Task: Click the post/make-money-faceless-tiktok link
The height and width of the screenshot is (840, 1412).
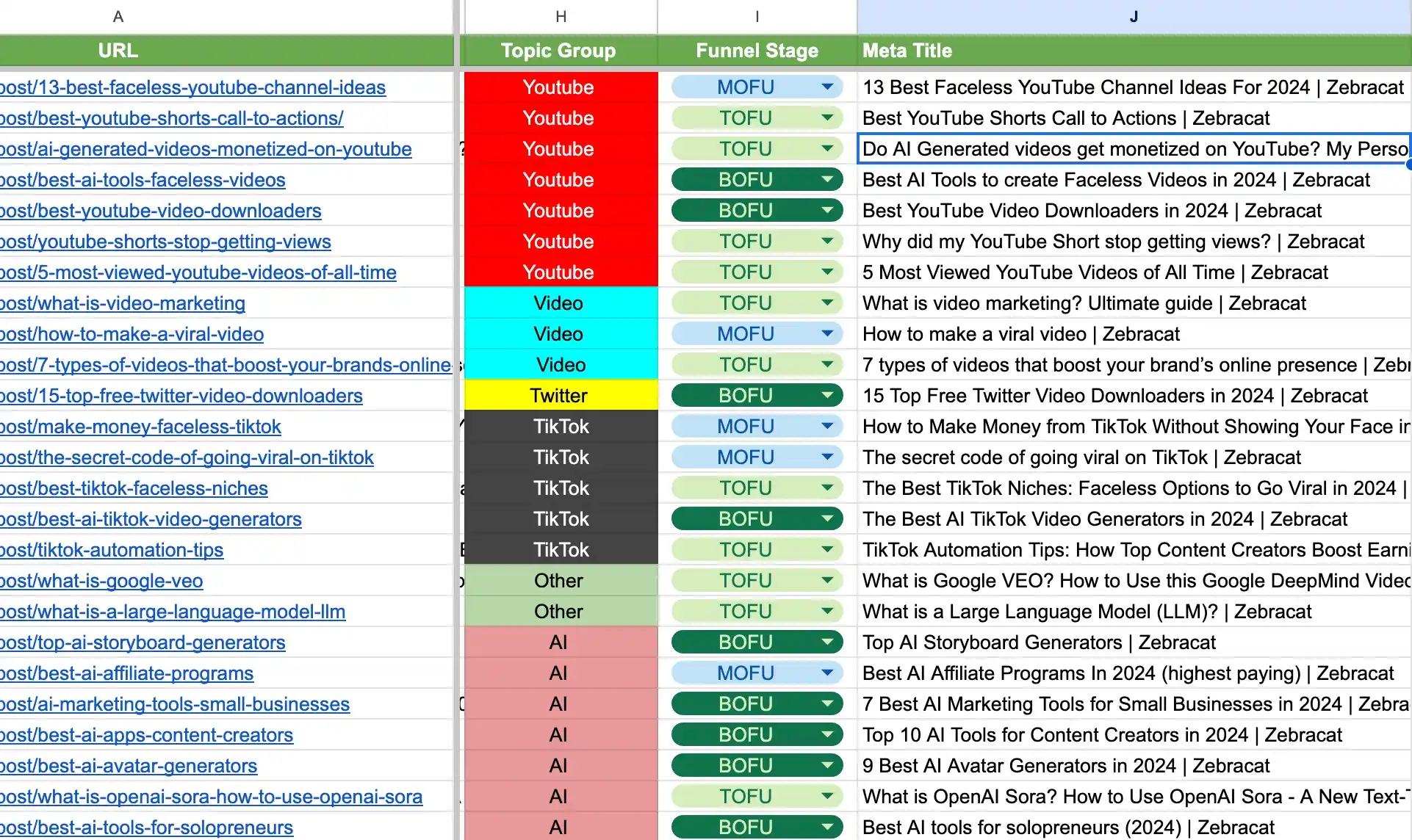Action: pyautogui.click(x=140, y=426)
